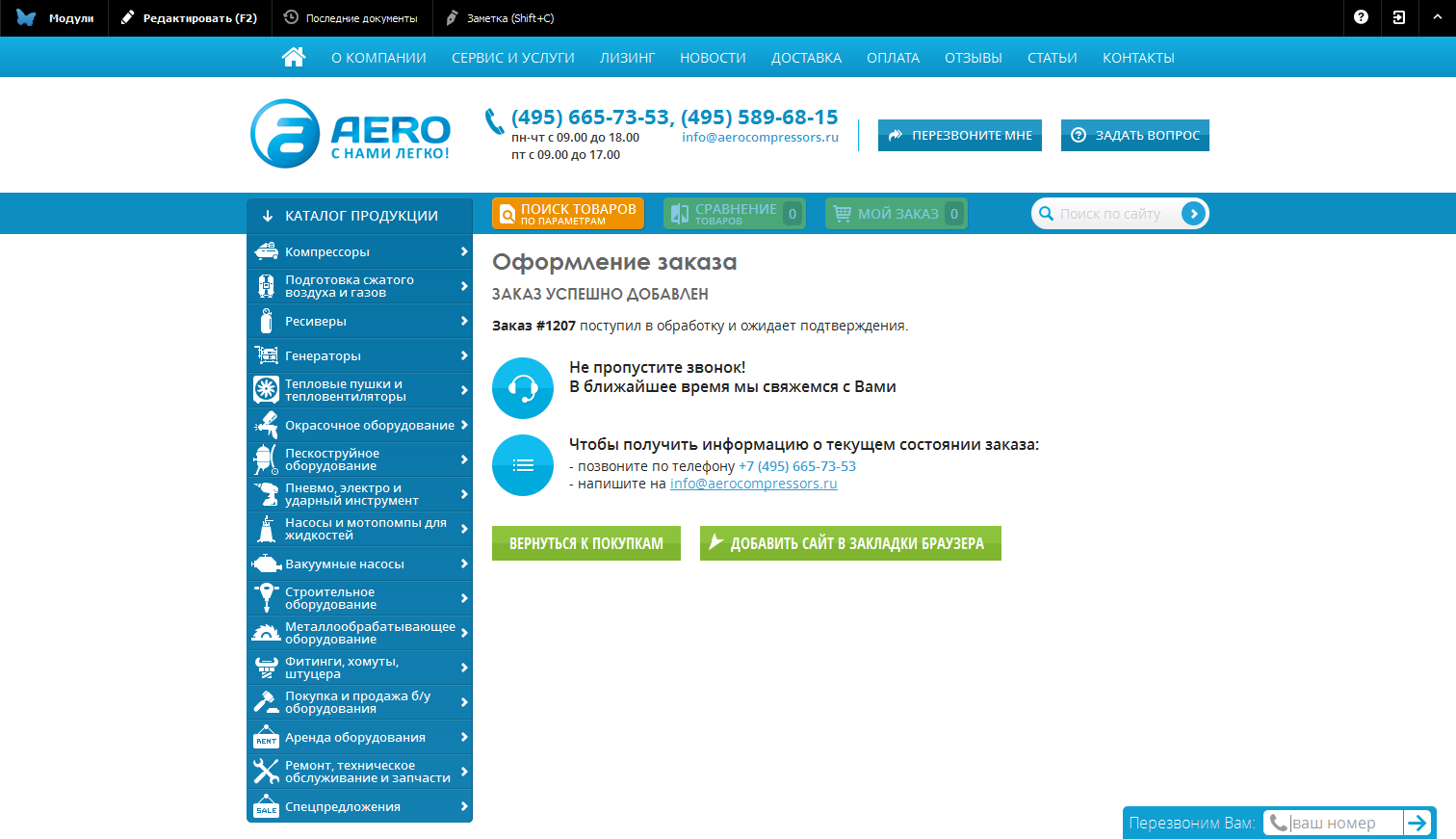Click the Фитинги, хомуты icon
Screen dimensions: 1456x839
[266, 668]
